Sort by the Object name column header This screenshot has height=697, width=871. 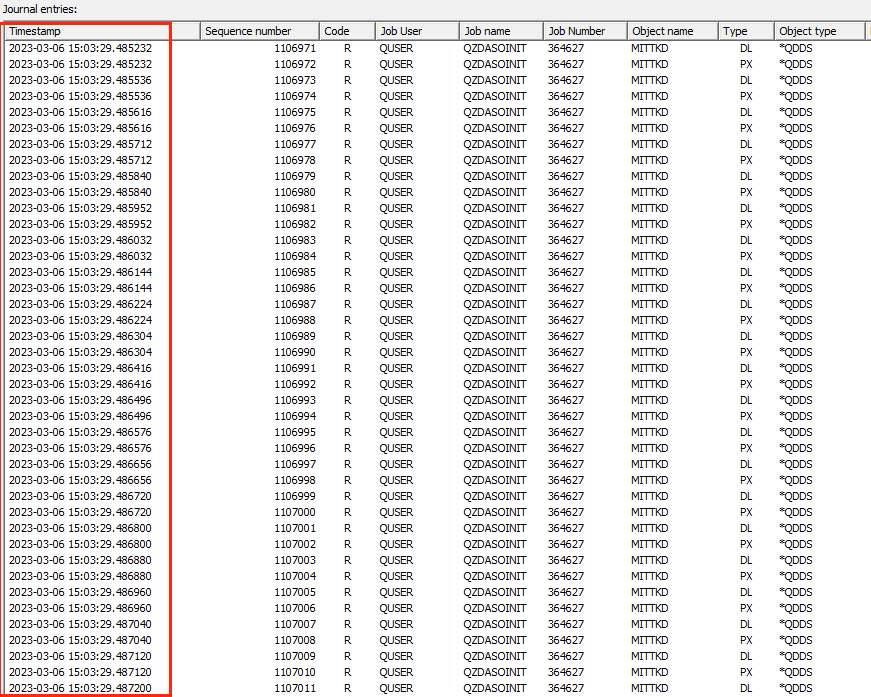click(x=672, y=31)
